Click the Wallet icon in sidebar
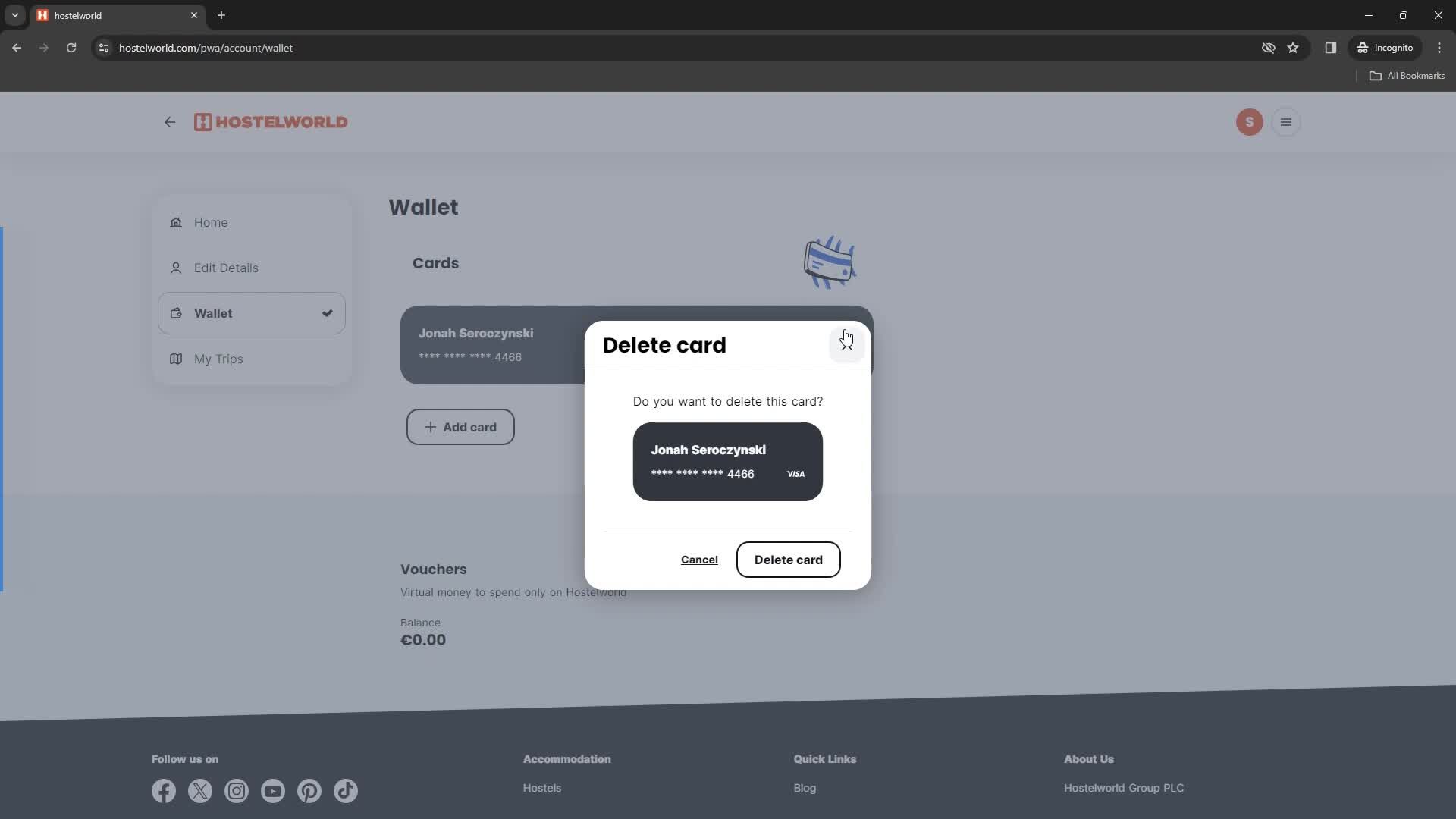The image size is (1456, 819). [x=176, y=313]
